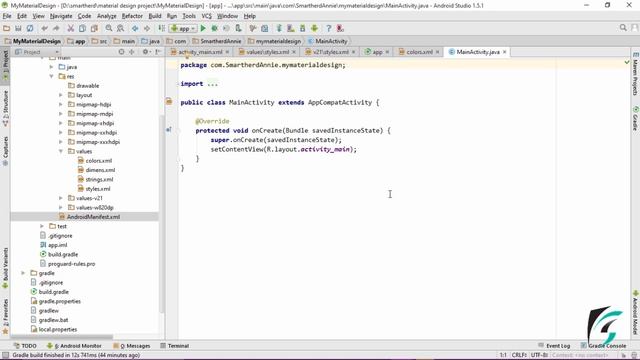
Task: Expand the java folder
Action: point(51,67)
